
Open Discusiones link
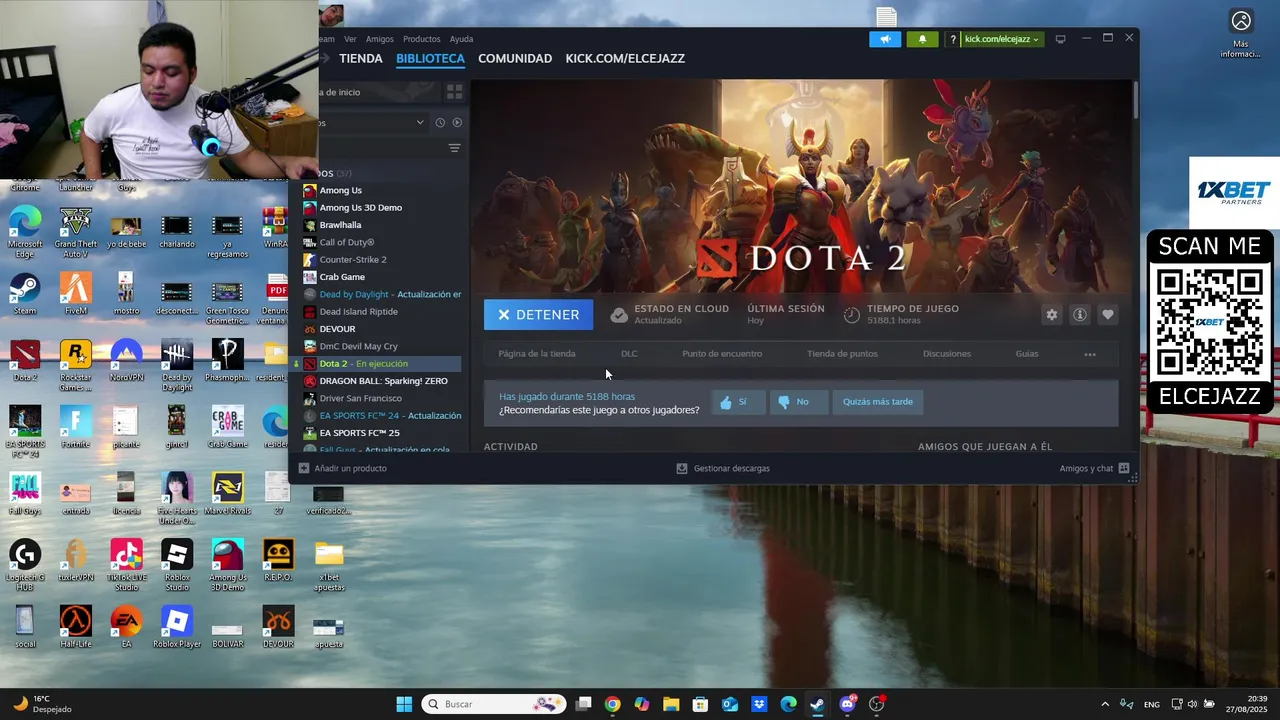[947, 354]
